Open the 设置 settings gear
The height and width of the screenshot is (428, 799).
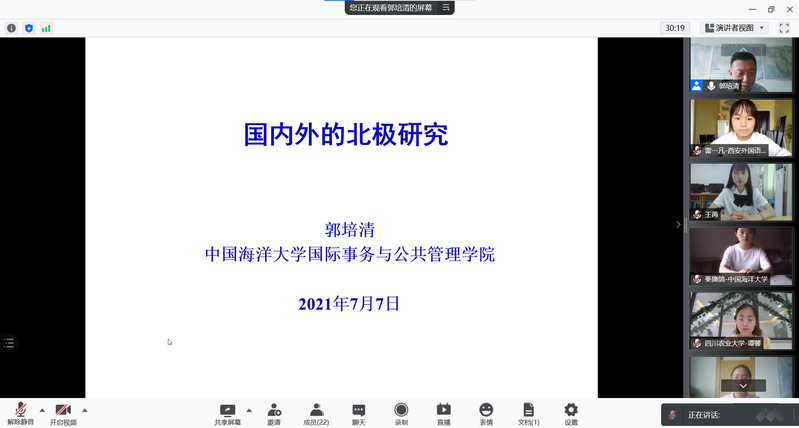pyautogui.click(x=571, y=411)
